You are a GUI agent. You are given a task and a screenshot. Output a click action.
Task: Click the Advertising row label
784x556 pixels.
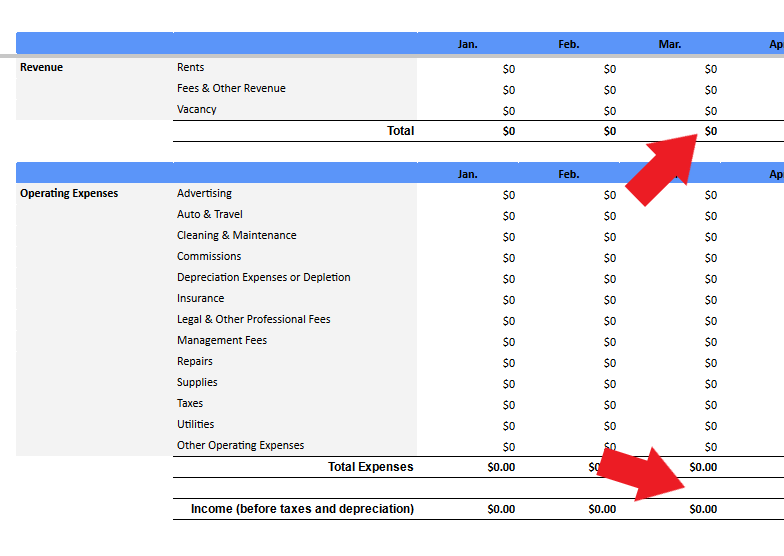(x=204, y=194)
